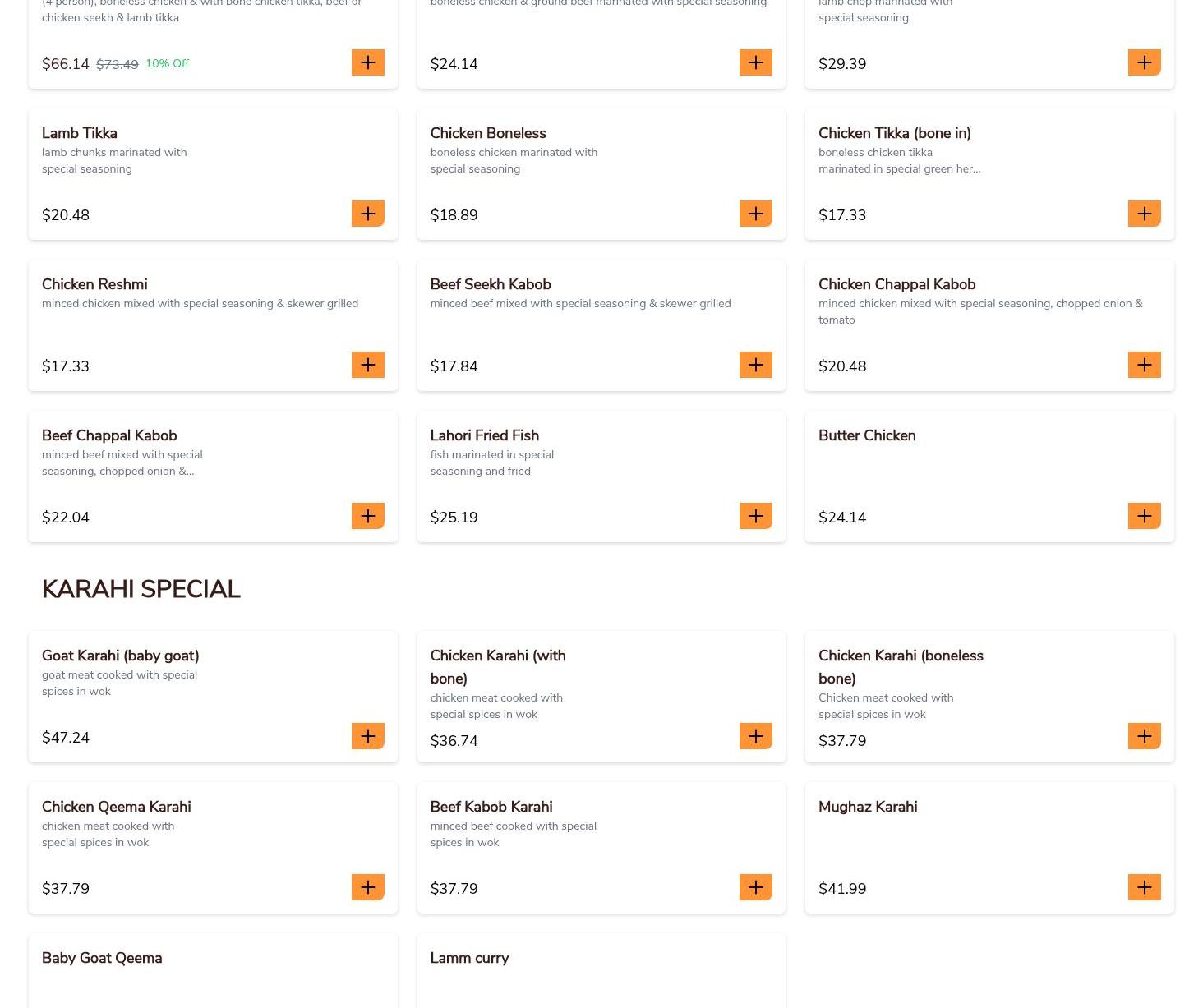Select the Beef Seekh Kabob title
The width and height of the screenshot is (1203, 1008).
point(491,284)
